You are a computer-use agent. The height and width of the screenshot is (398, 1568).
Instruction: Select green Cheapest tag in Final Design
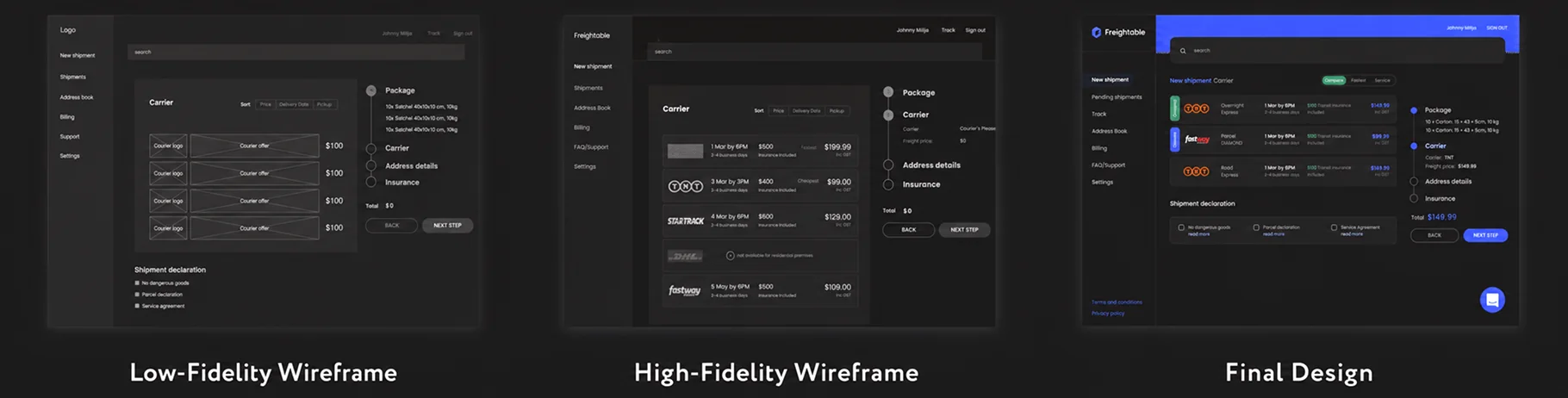(x=1174, y=109)
